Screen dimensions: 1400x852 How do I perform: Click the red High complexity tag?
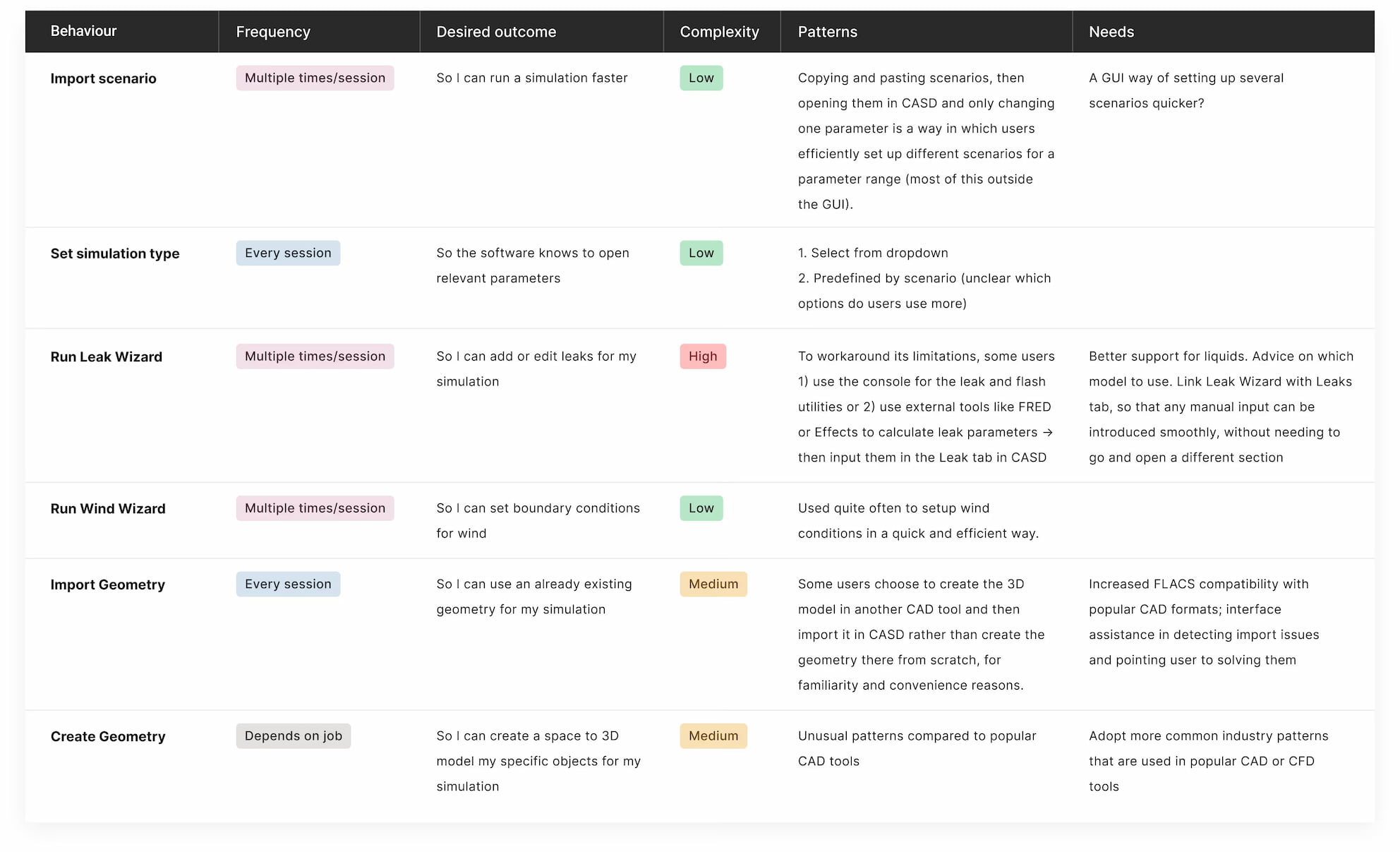click(702, 356)
